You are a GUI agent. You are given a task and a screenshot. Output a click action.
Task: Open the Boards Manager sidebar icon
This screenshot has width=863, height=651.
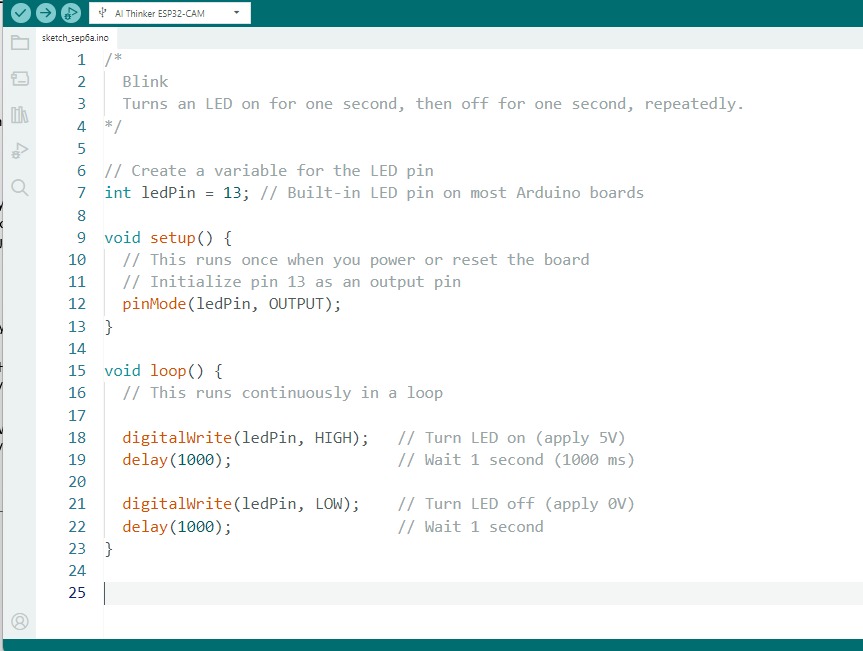tap(20, 79)
